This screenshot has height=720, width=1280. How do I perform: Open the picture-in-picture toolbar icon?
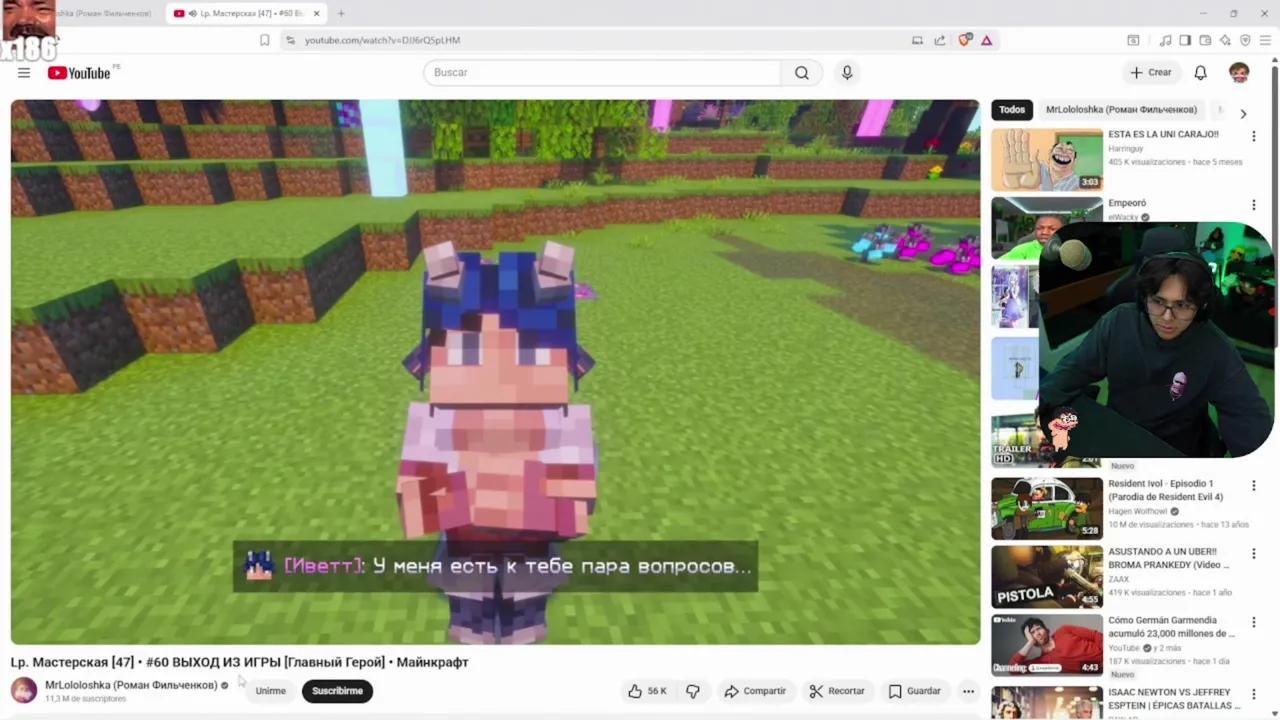point(1133,40)
